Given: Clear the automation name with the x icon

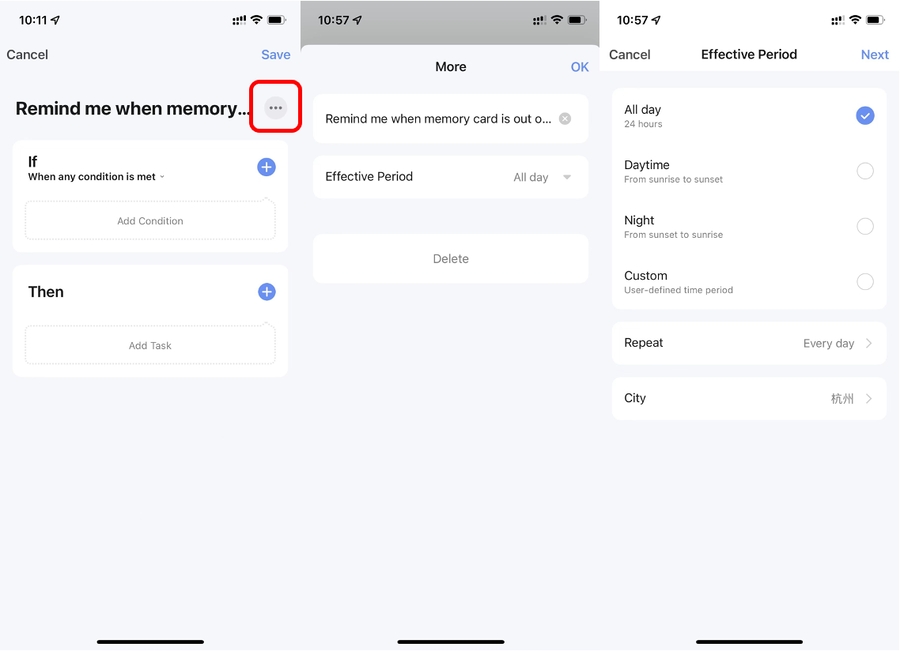Looking at the screenshot, I should pyautogui.click(x=565, y=119).
